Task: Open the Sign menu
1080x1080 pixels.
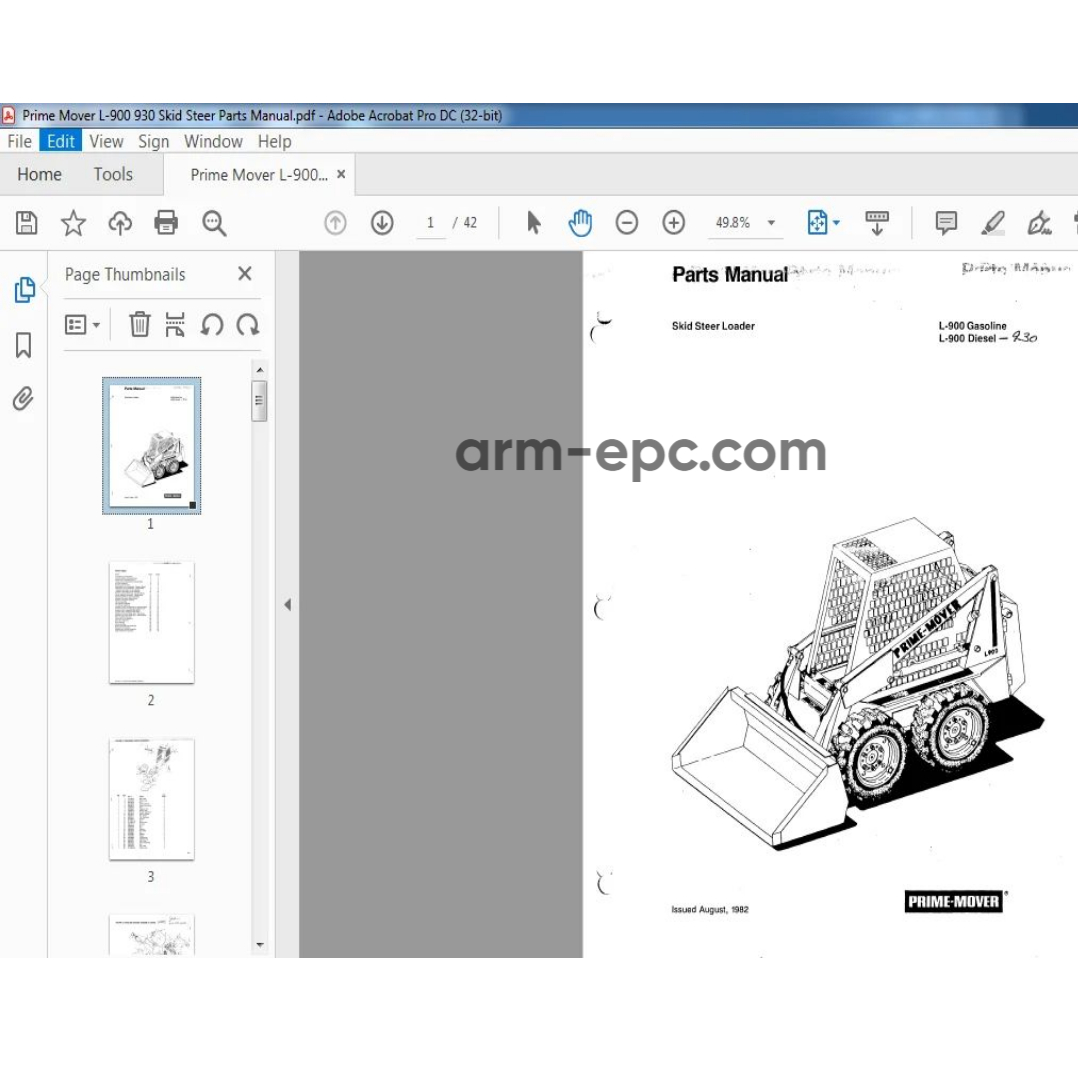Action: pos(153,141)
